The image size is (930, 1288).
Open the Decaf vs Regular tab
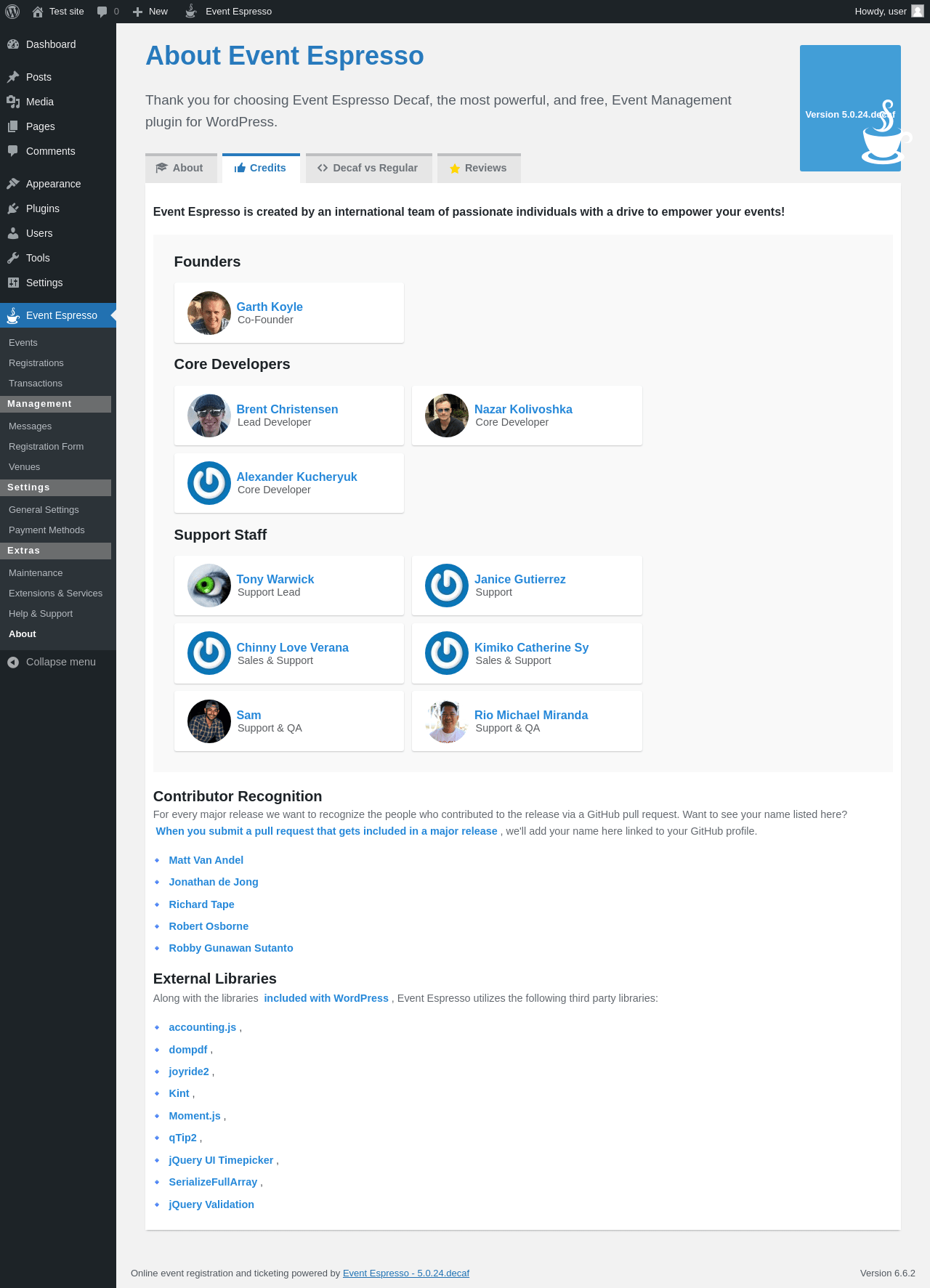point(369,168)
